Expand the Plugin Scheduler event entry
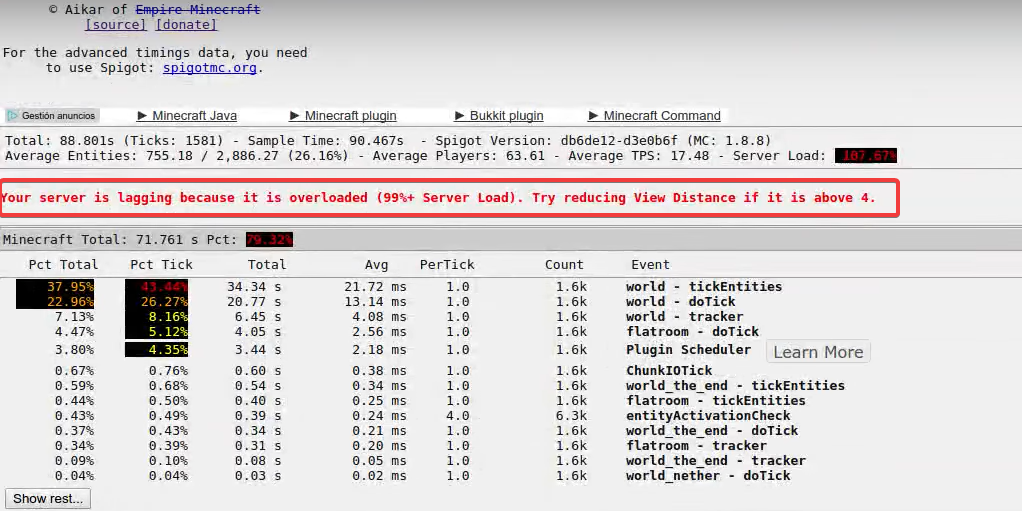The width and height of the screenshot is (1022, 511). [688, 350]
